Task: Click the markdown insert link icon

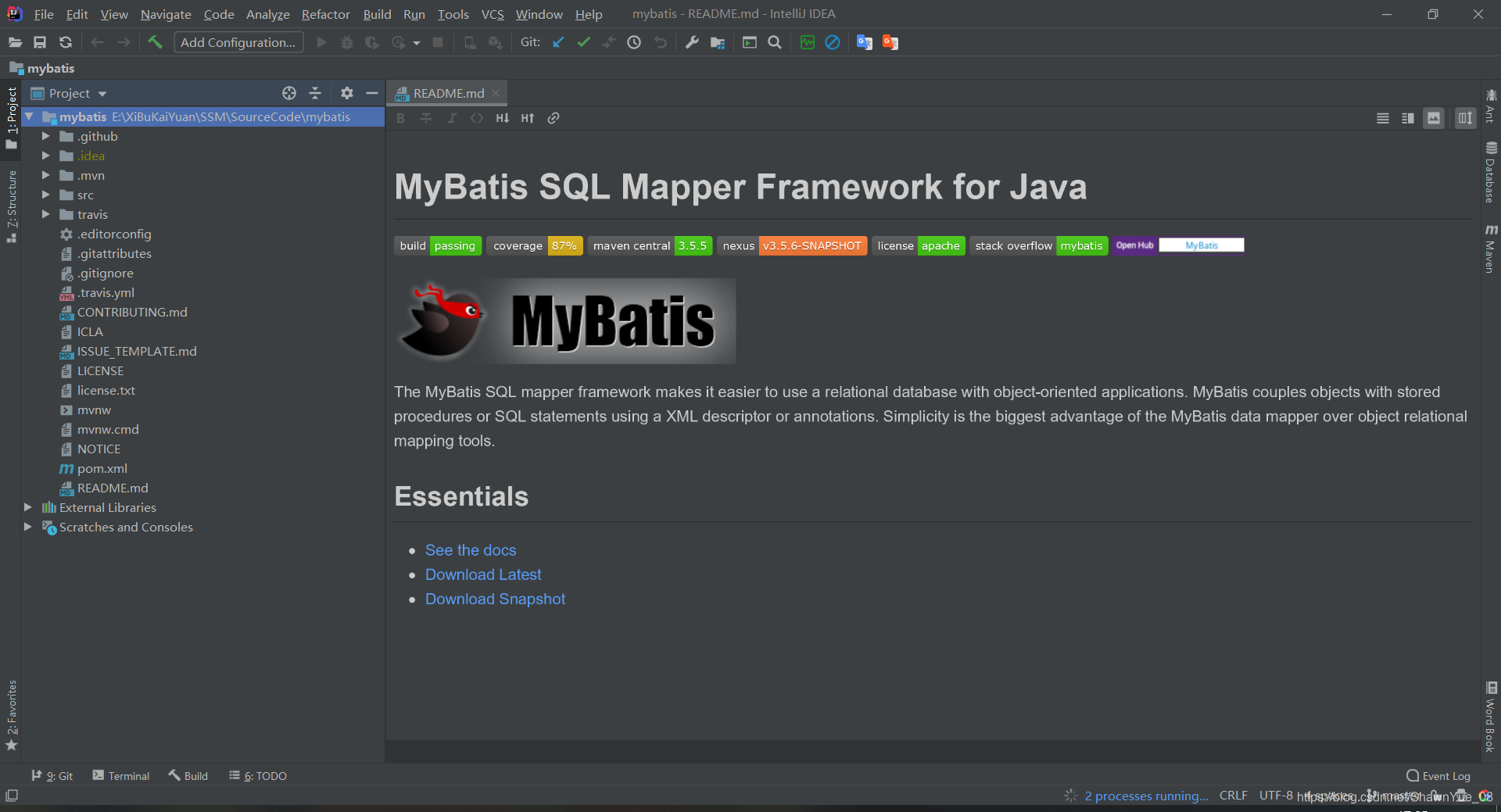Action: click(x=553, y=118)
